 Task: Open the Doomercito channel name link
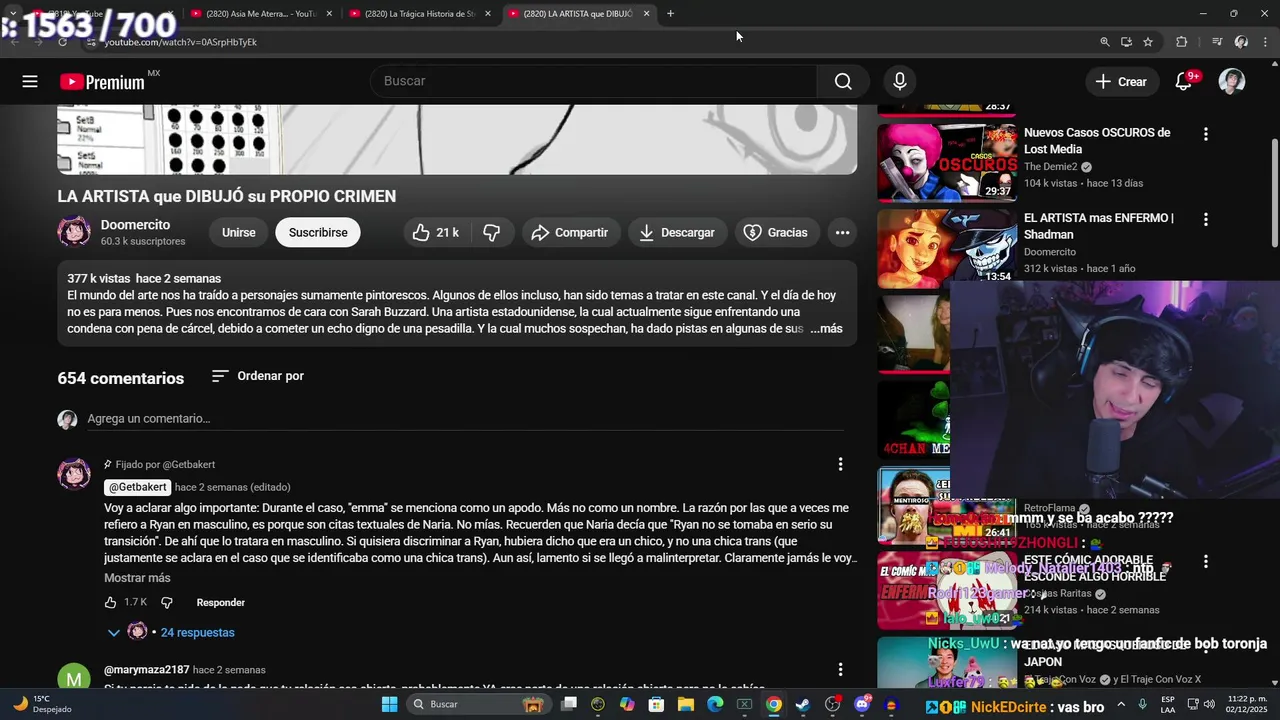(135, 225)
